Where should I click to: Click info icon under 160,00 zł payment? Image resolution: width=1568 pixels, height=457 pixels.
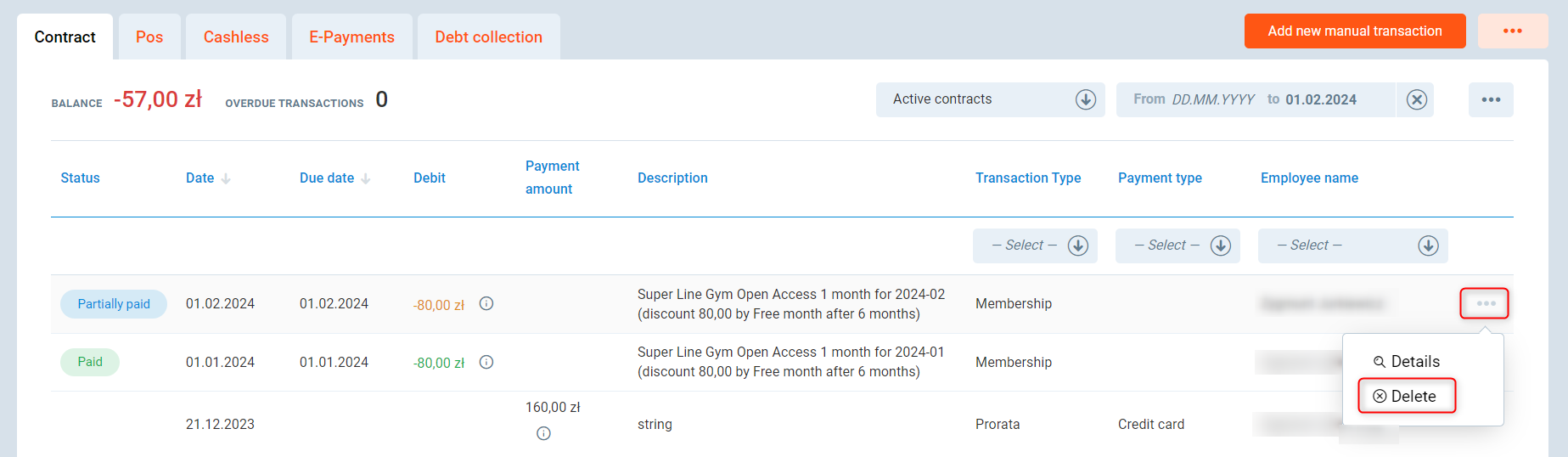click(x=543, y=433)
